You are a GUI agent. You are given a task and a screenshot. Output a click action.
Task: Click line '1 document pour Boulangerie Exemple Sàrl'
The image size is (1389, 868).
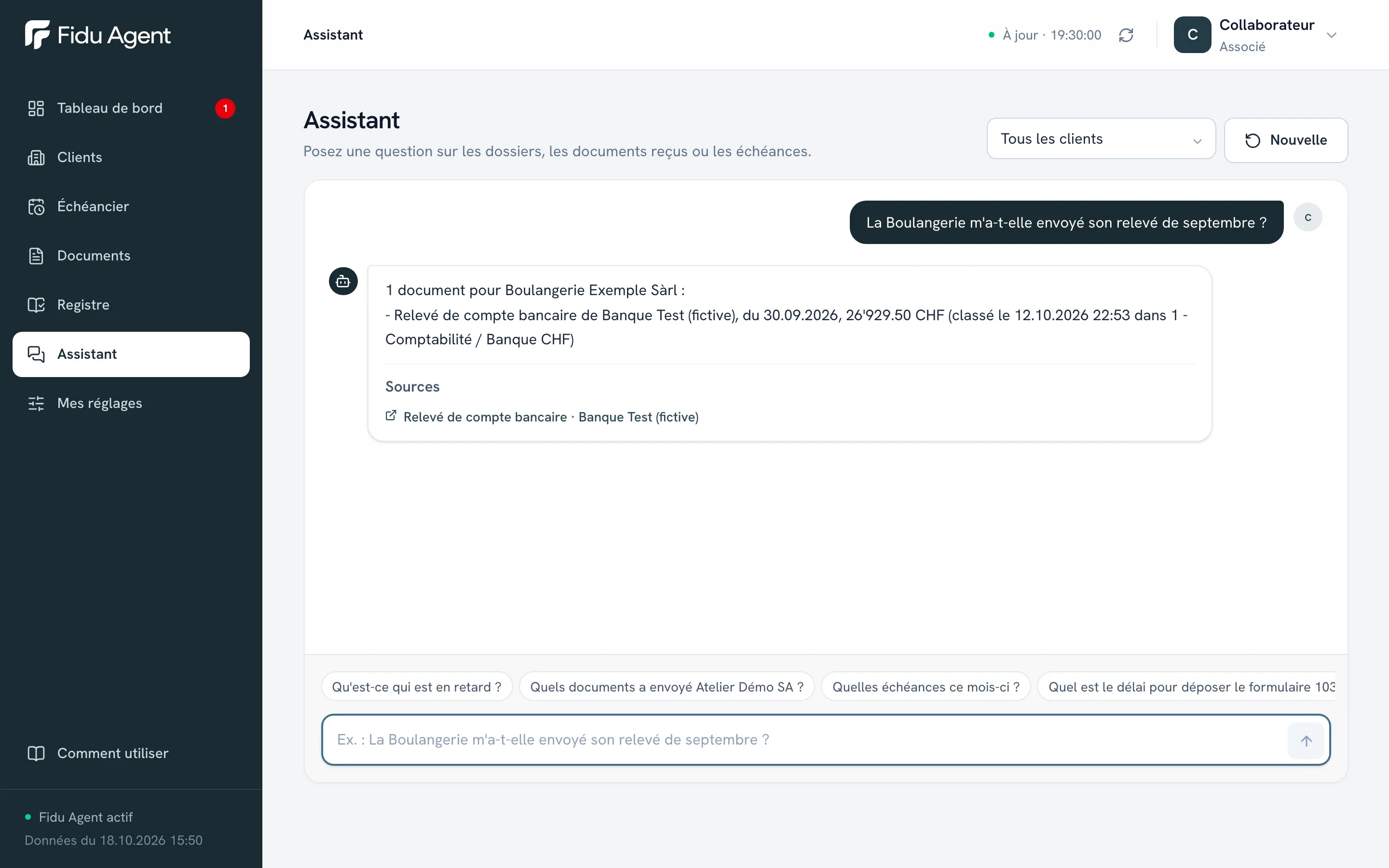point(535,290)
